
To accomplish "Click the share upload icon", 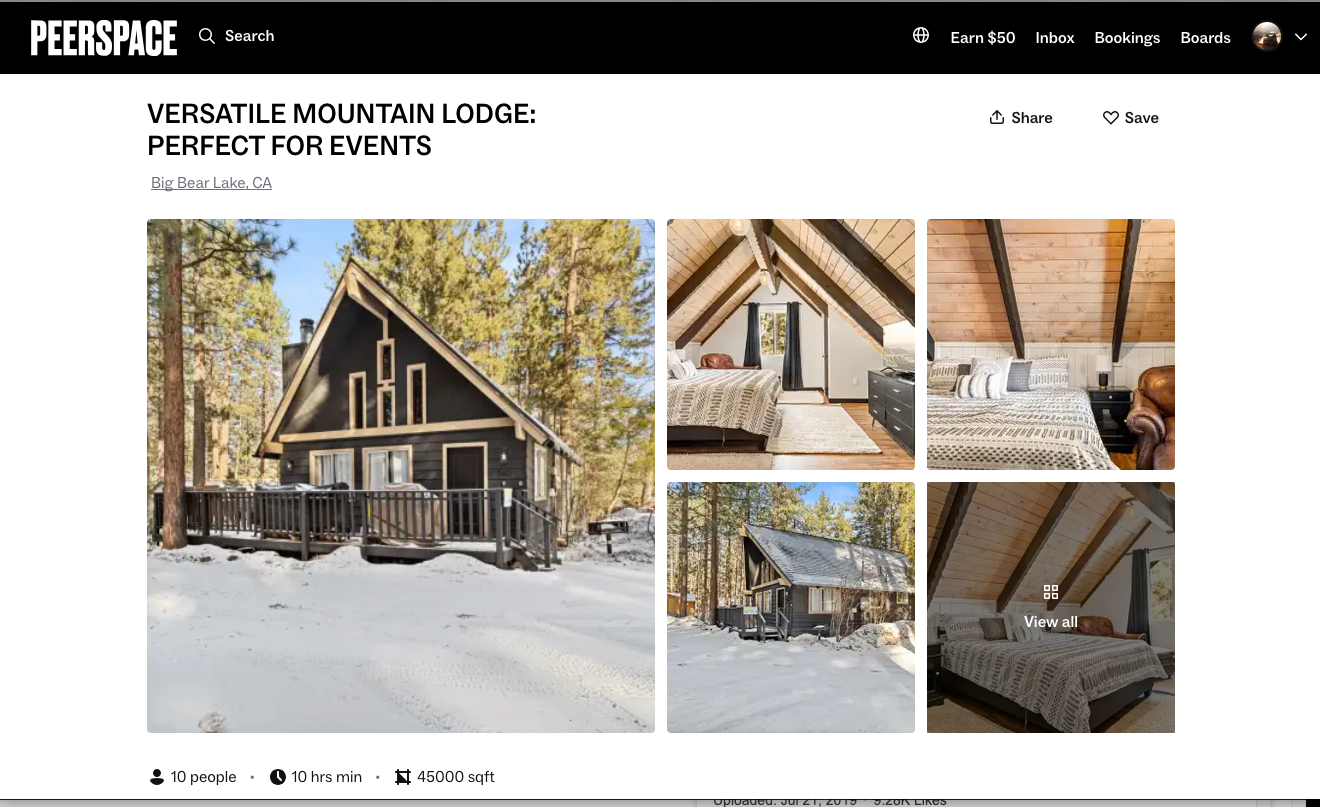I will pyautogui.click(x=997, y=117).
